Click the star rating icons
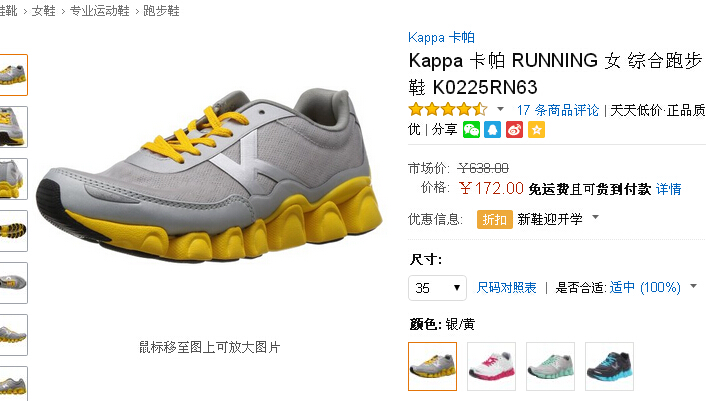The width and height of the screenshot is (706, 401). pos(448,109)
